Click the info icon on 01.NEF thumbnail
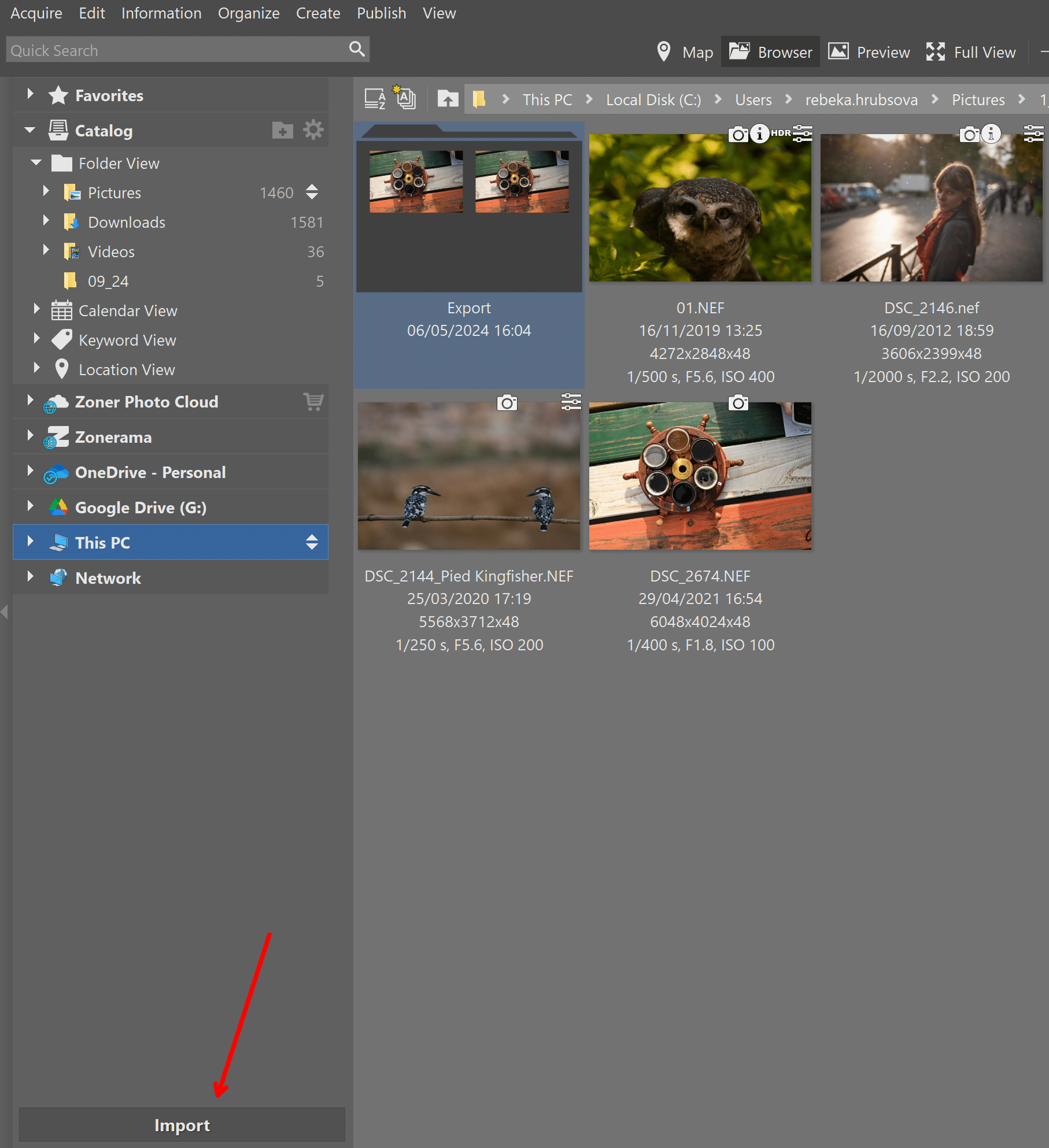The width and height of the screenshot is (1049, 1148). (759, 134)
